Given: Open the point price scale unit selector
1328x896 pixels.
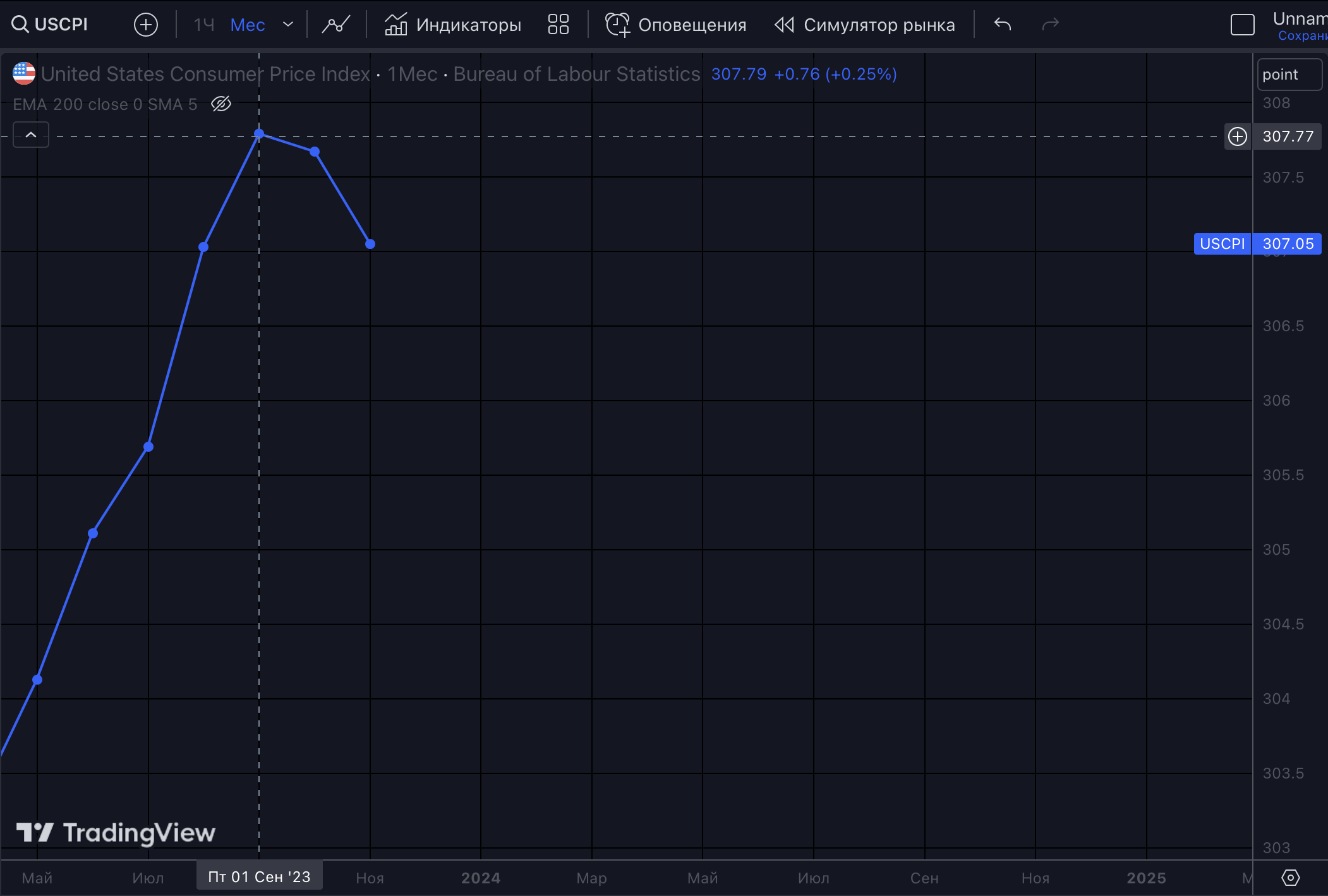Looking at the screenshot, I should click(x=1289, y=75).
